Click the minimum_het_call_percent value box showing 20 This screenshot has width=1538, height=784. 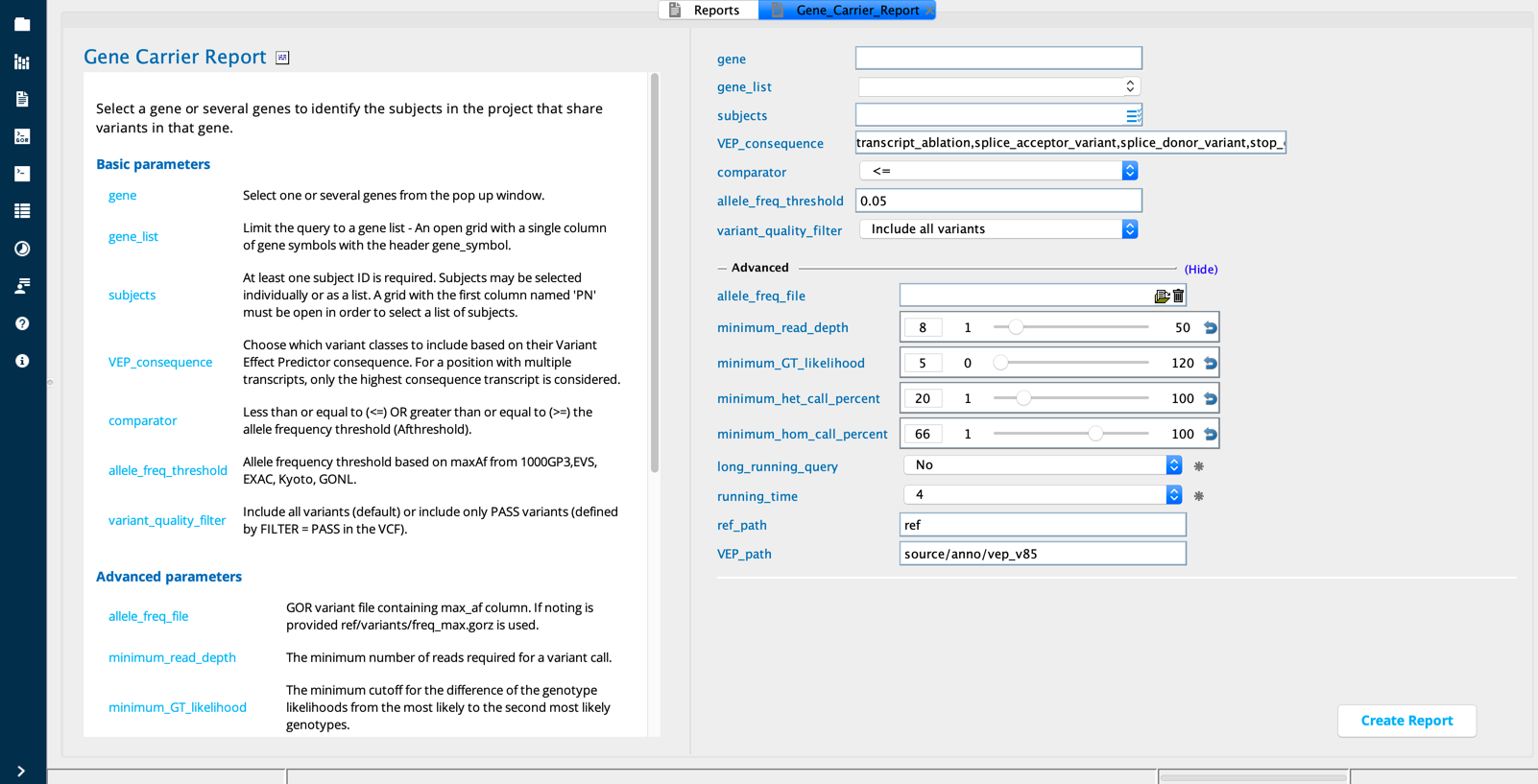pyautogui.click(x=923, y=399)
